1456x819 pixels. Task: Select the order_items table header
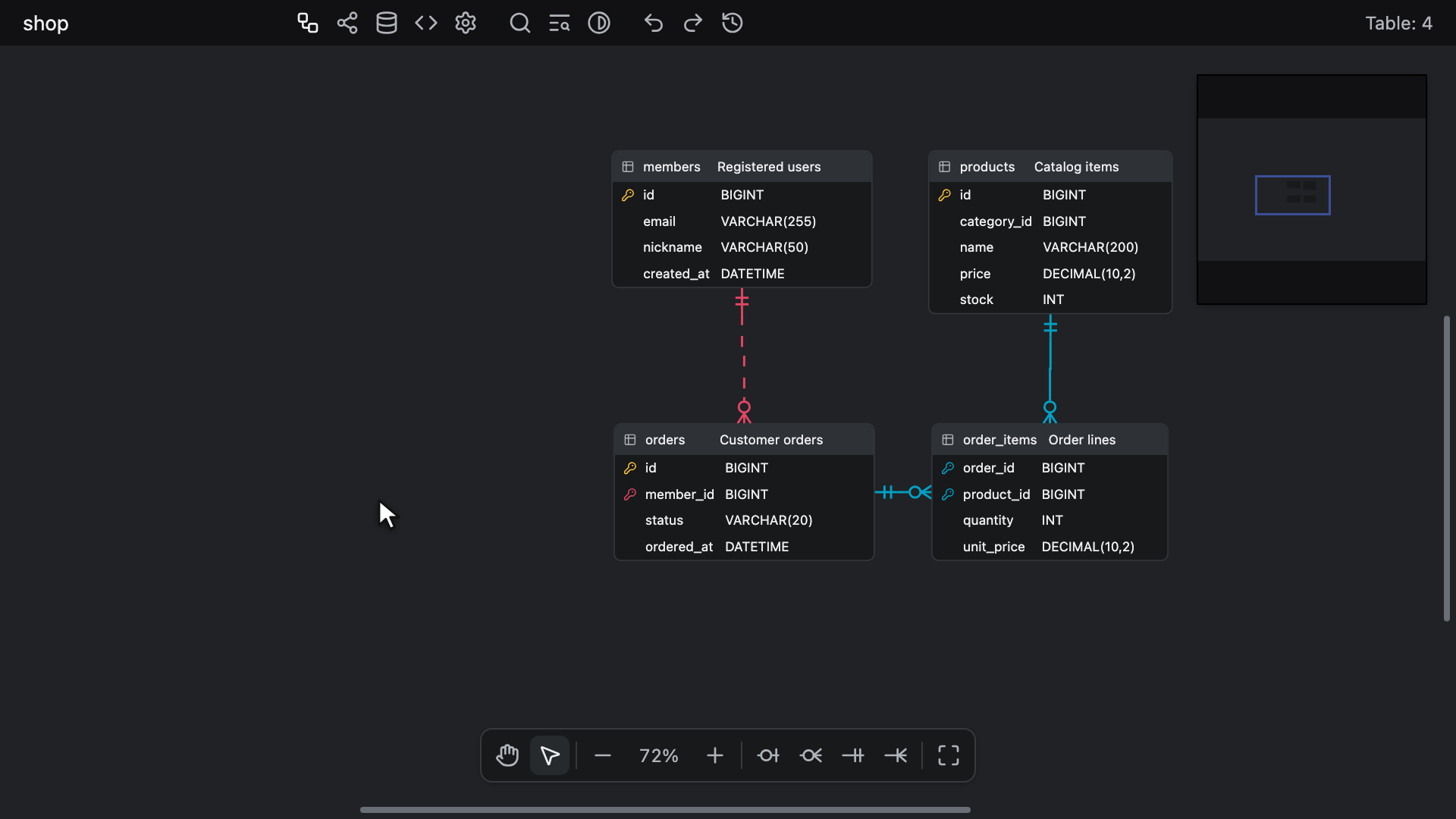pyautogui.click(x=1050, y=440)
